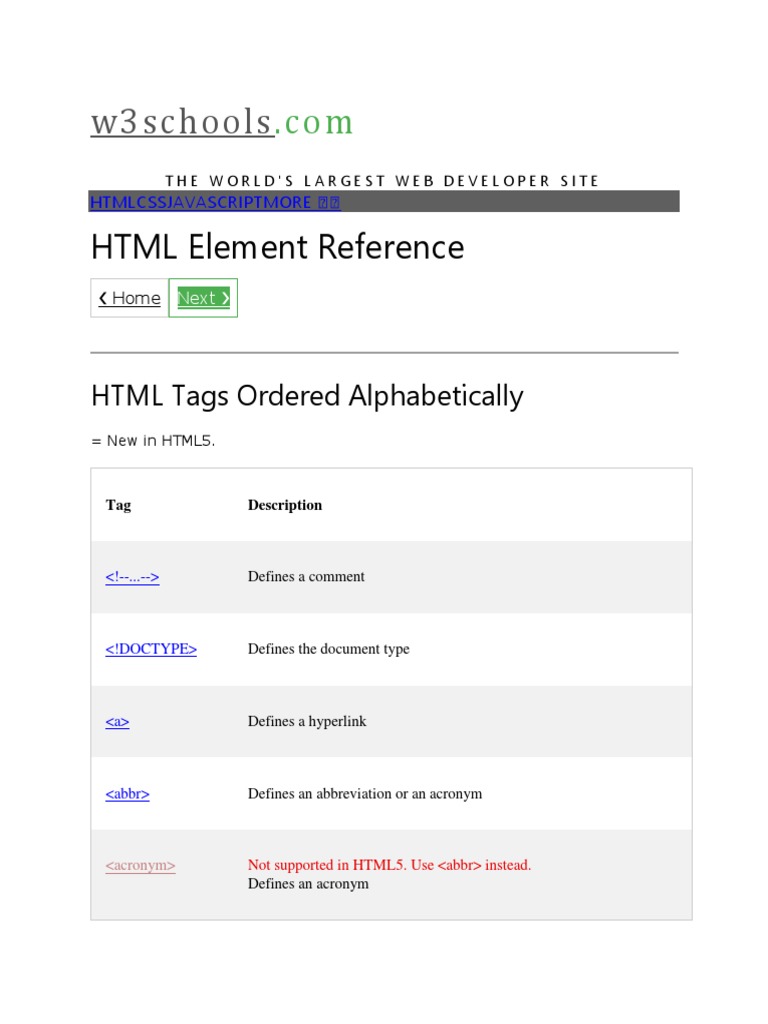Click the HTML Element Reference heading

coord(277,247)
